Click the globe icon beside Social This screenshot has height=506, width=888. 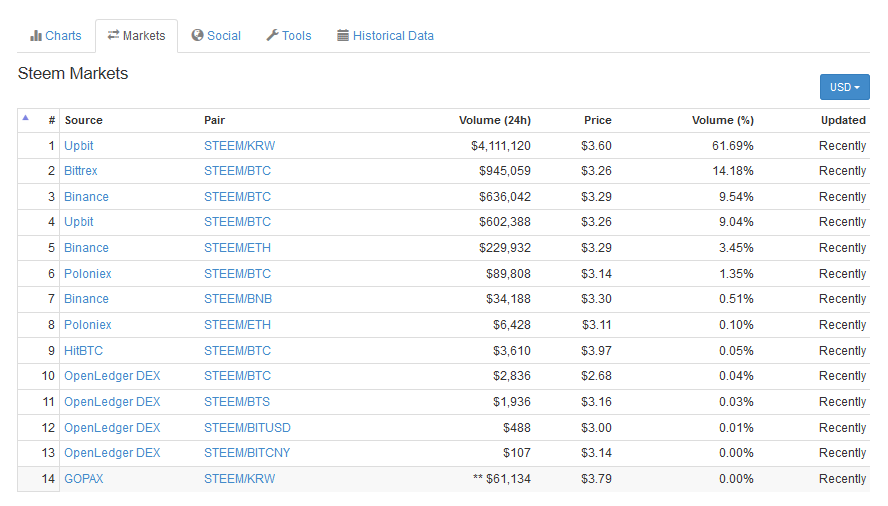(x=197, y=35)
